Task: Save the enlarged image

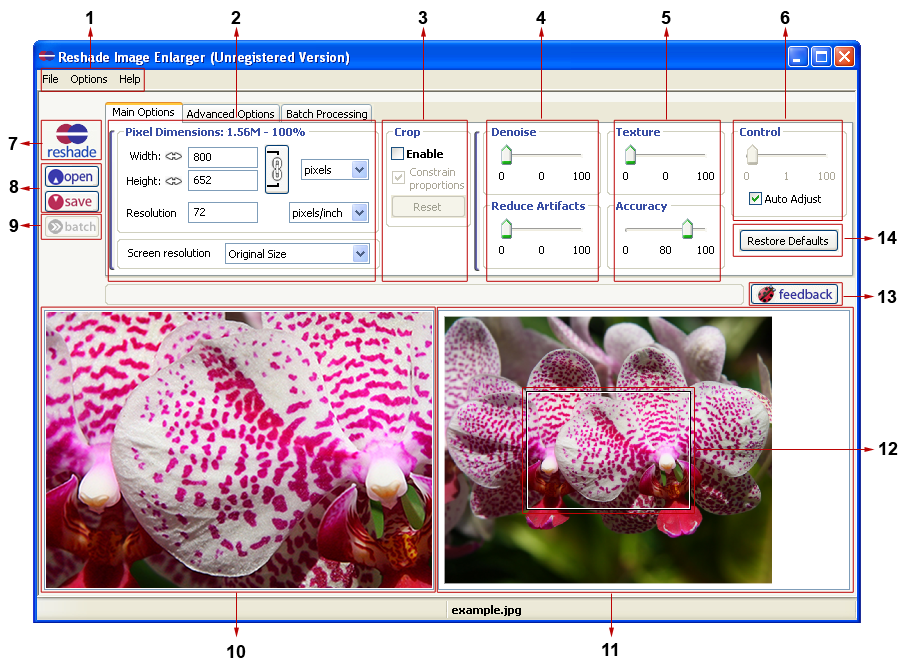Action: [71, 202]
